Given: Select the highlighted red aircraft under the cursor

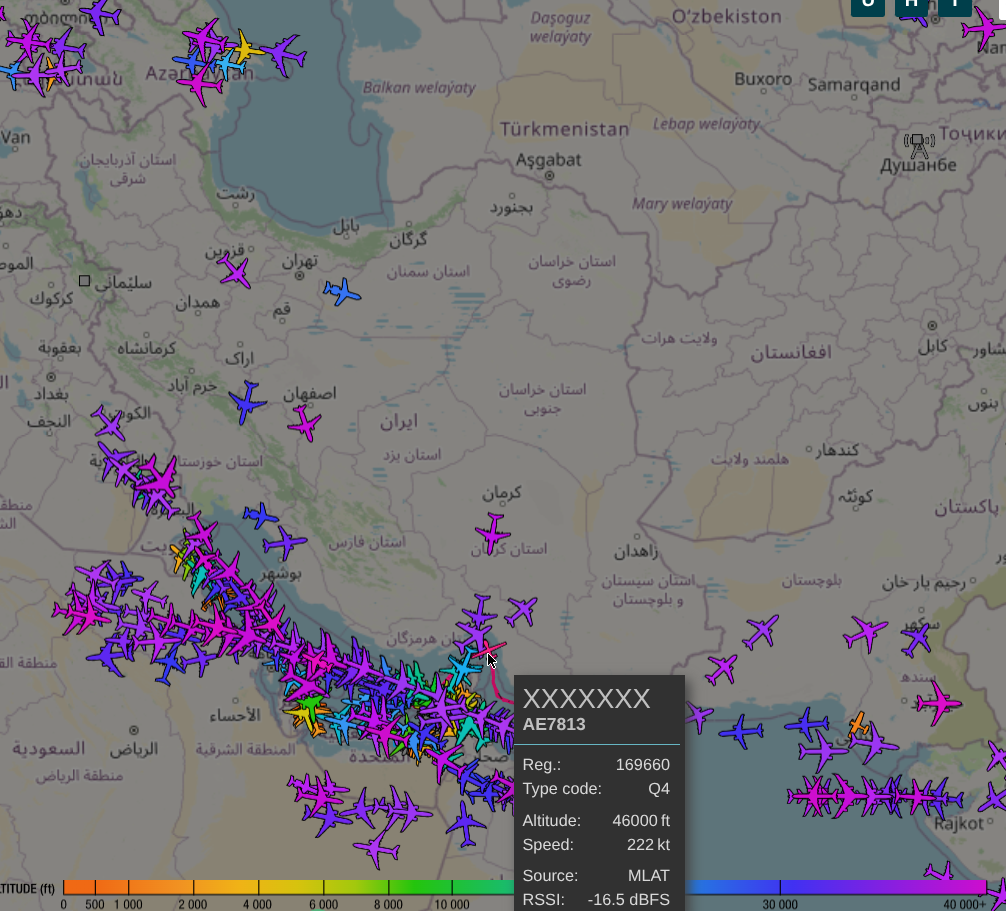Looking at the screenshot, I should click(x=490, y=649).
